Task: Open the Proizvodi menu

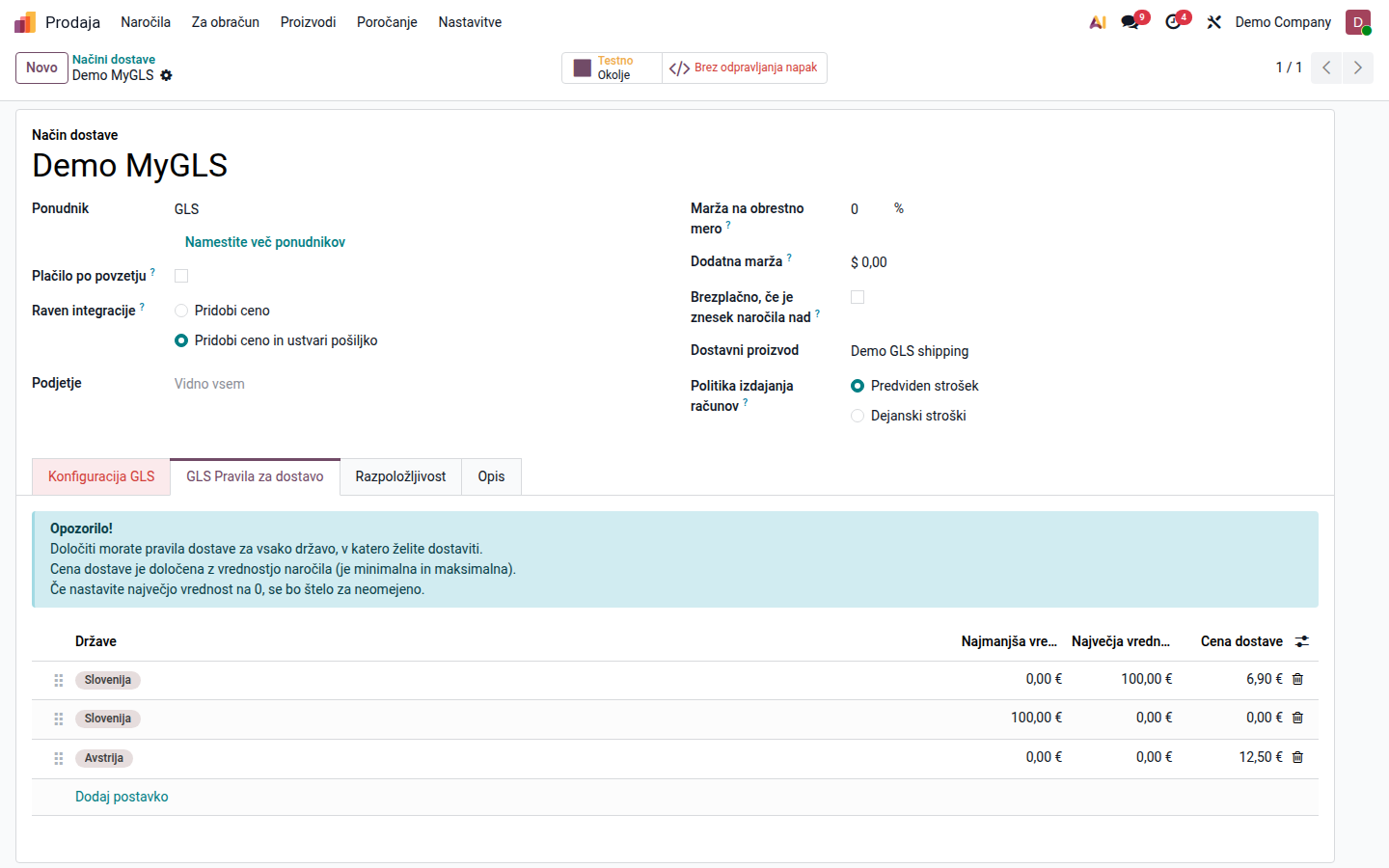Action: [309, 22]
